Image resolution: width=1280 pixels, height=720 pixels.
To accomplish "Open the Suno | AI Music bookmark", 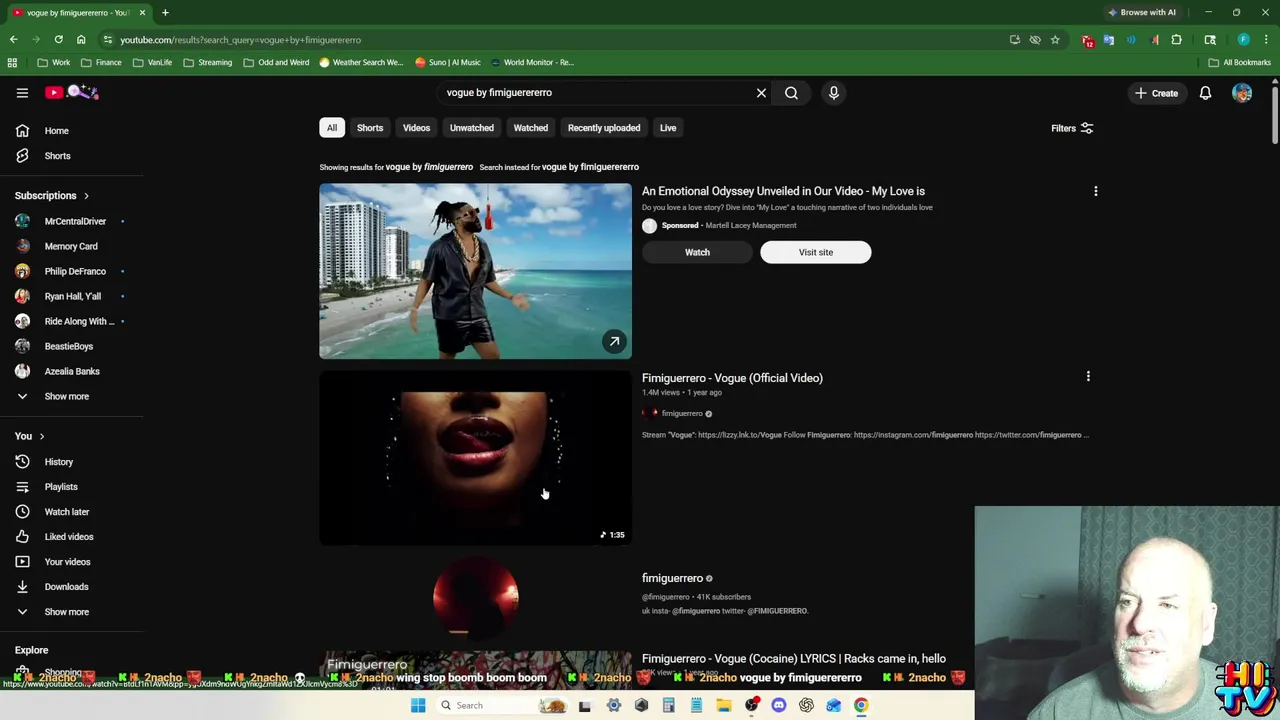I will point(448,62).
